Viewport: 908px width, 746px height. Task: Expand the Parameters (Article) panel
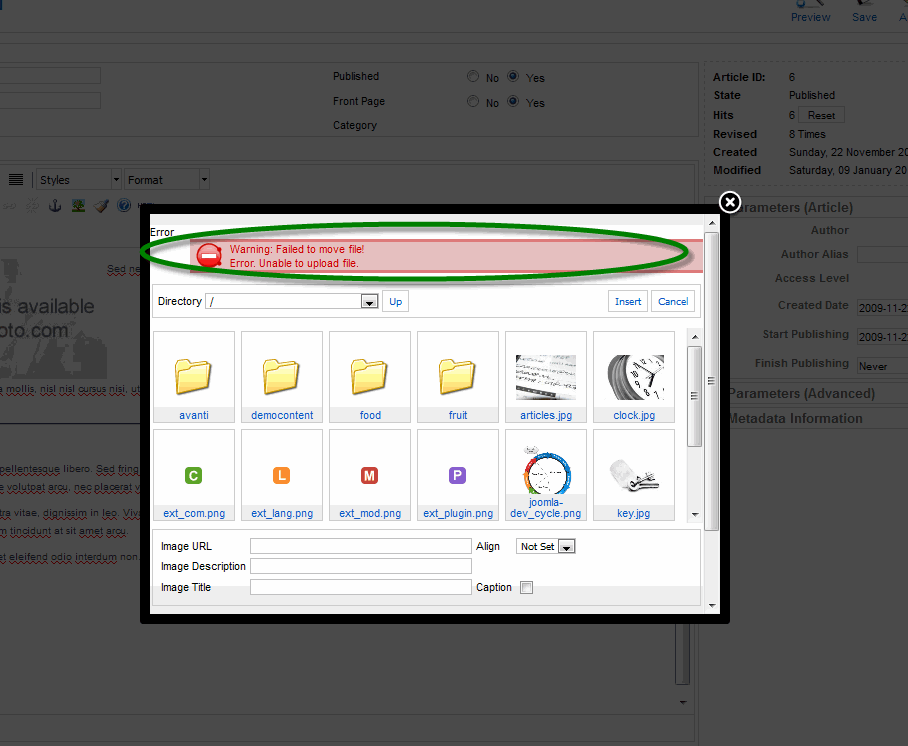pyautogui.click(x=806, y=207)
